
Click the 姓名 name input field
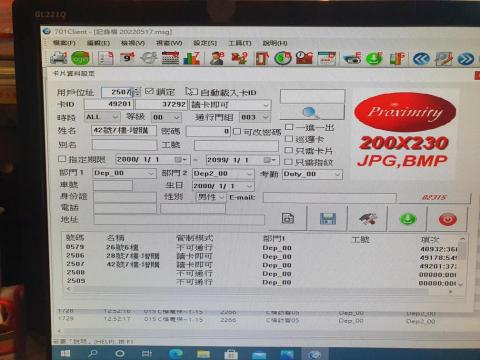coord(124,130)
